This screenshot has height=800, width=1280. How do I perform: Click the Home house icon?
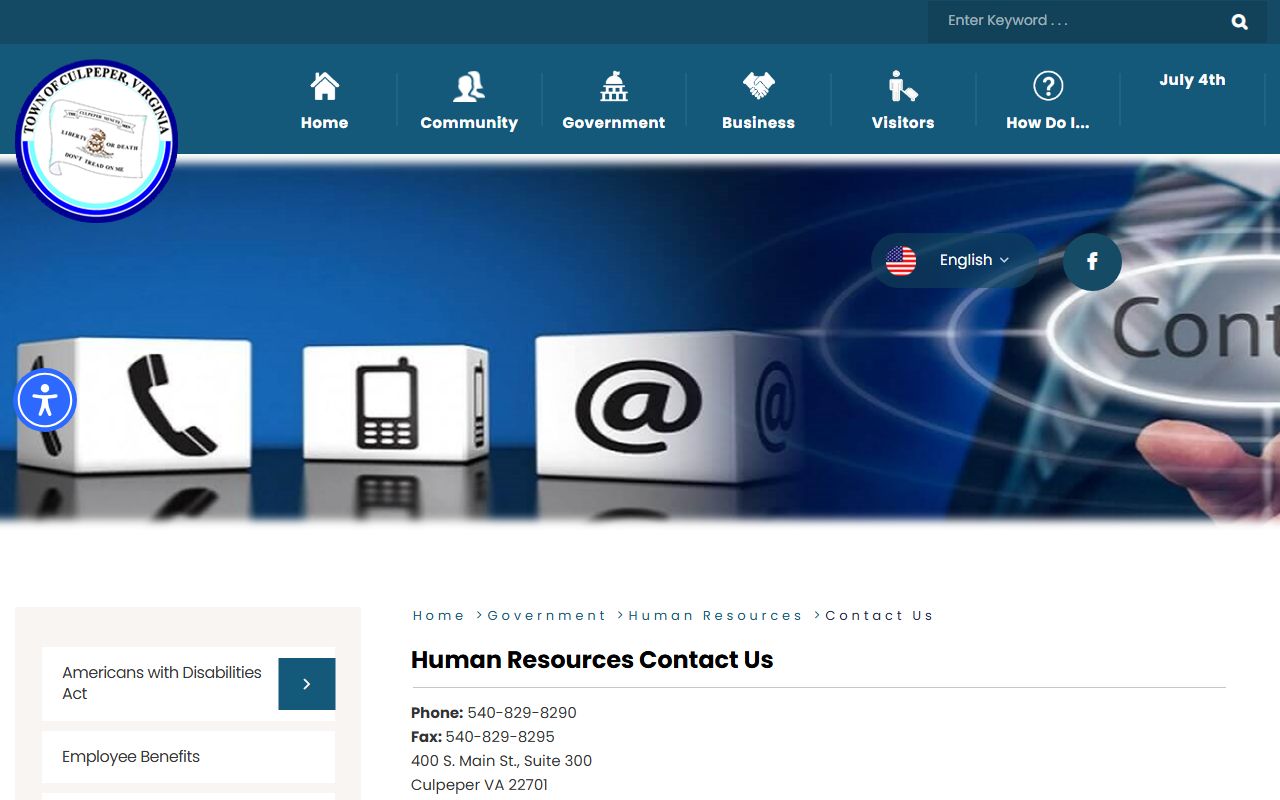(x=324, y=86)
